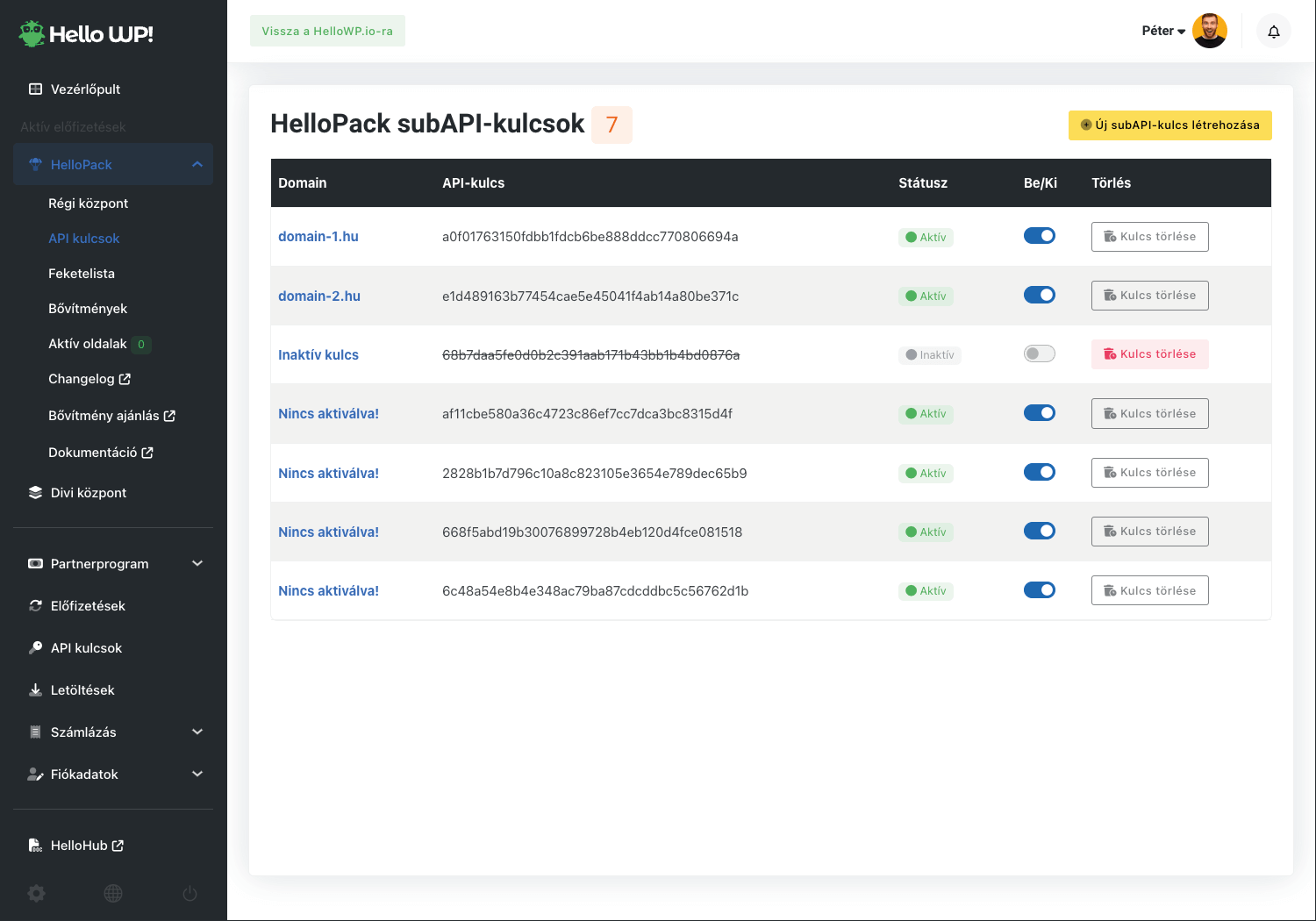Open the domain-2.hu link
This screenshot has width=1316, height=921.
[319, 296]
